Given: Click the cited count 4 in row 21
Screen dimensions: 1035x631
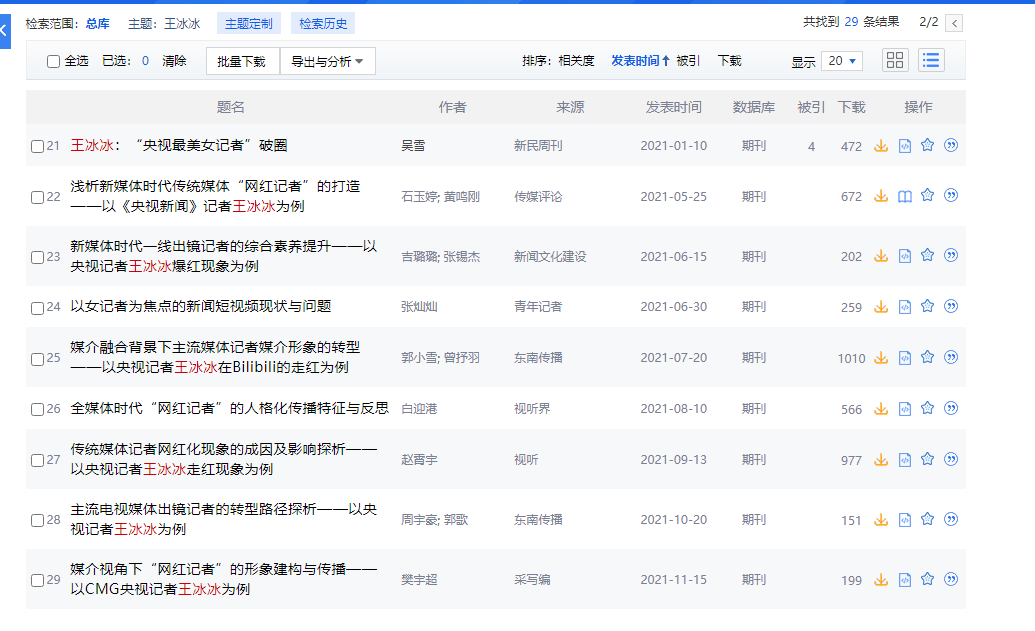Looking at the screenshot, I should [x=811, y=147].
